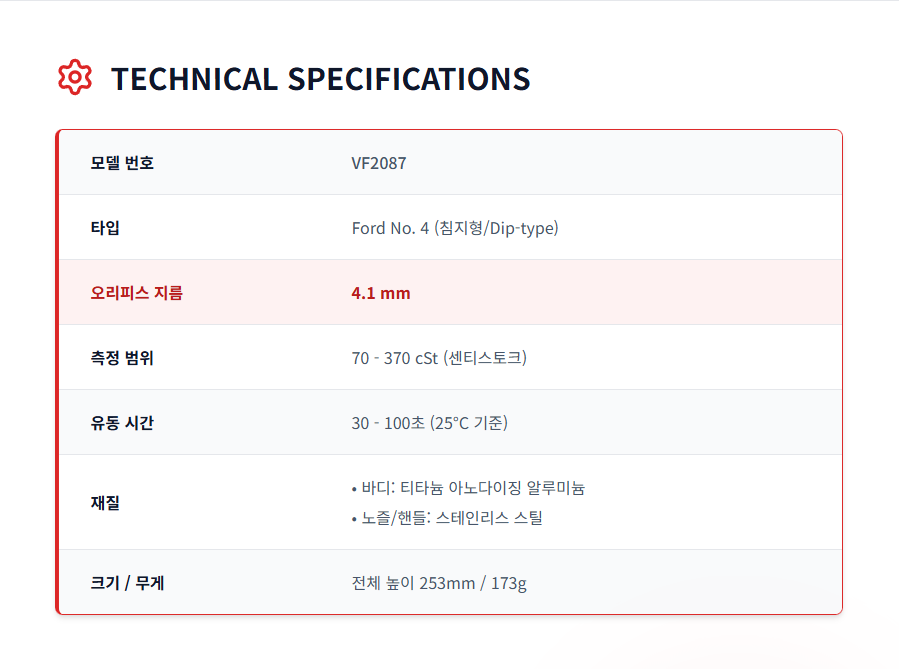Click the model number value VF2087
Image resolution: width=899 pixels, height=669 pixels.
coord(379,163)
